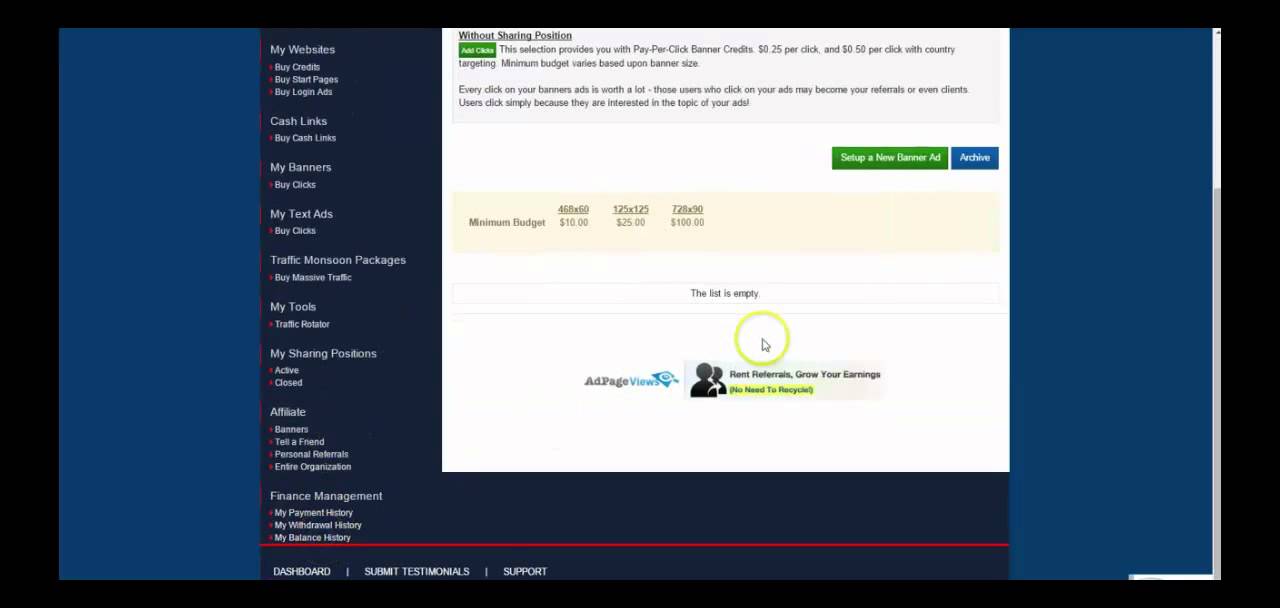1280x608 pixels.
Task: Open SUPPORT in footer menu
Action: tap(525, 571)
